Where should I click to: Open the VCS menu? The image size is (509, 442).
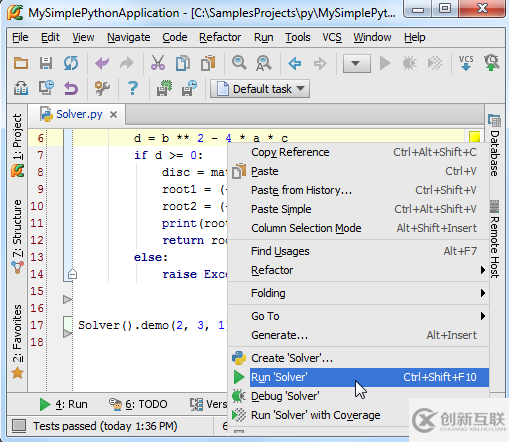[x=332, y=37]
